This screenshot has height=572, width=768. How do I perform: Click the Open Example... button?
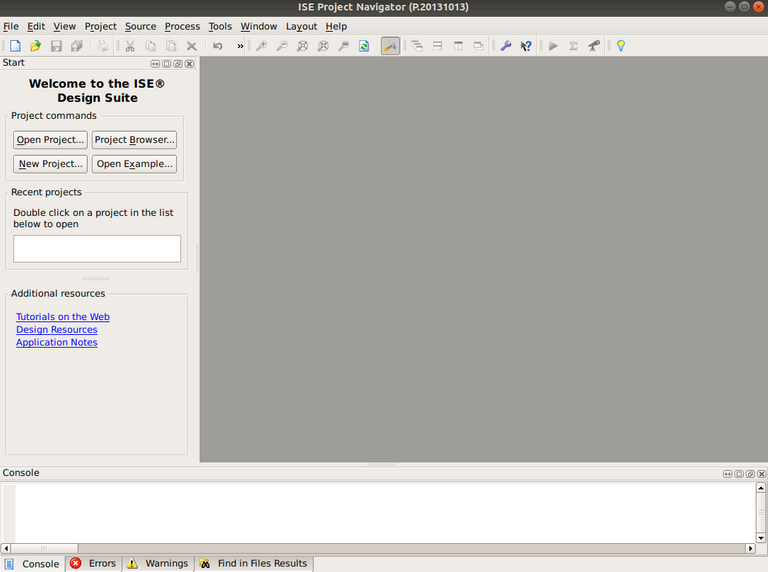(x=134, y=164)
